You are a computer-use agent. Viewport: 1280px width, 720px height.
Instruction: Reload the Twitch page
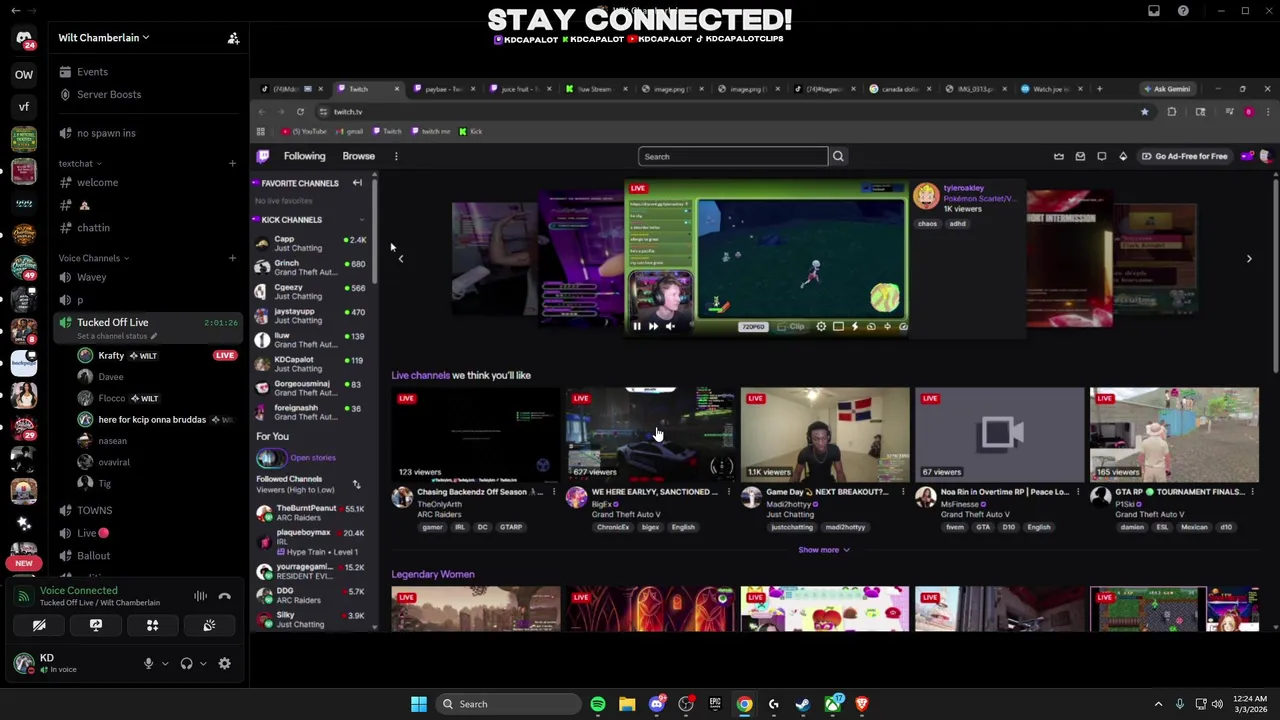coord(300,112)
